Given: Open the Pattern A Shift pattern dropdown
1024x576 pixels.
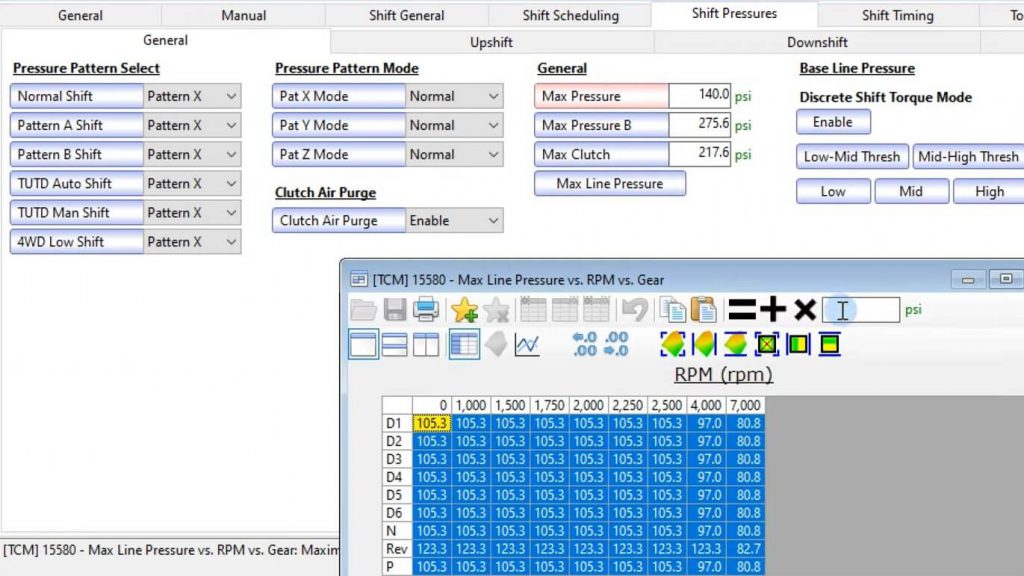Looking at the screenshot, I should coord(192,125).
